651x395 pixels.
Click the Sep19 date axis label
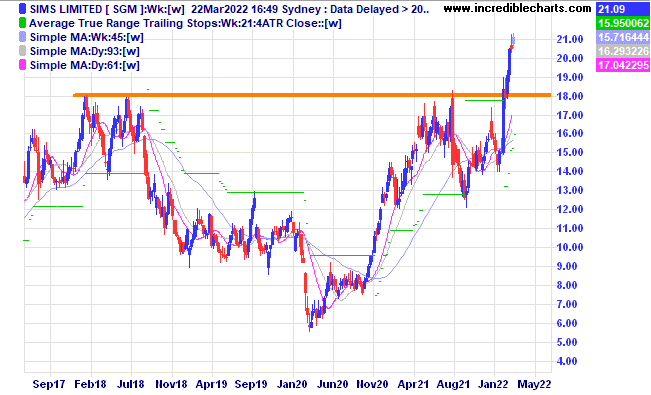point(251,384)
